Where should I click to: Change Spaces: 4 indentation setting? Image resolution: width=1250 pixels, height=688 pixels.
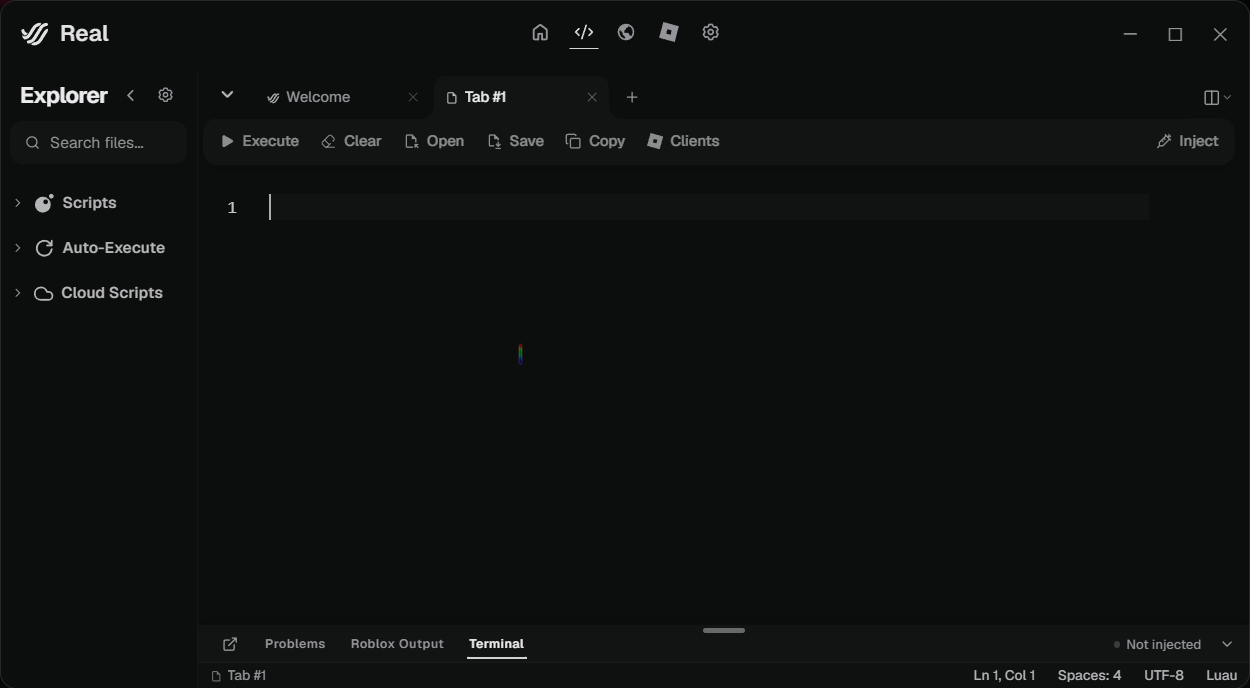tap(1089, 676)
